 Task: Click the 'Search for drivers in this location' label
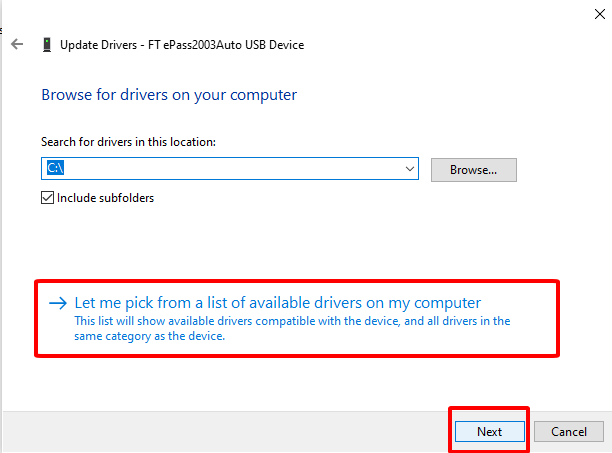pos(128,142)
